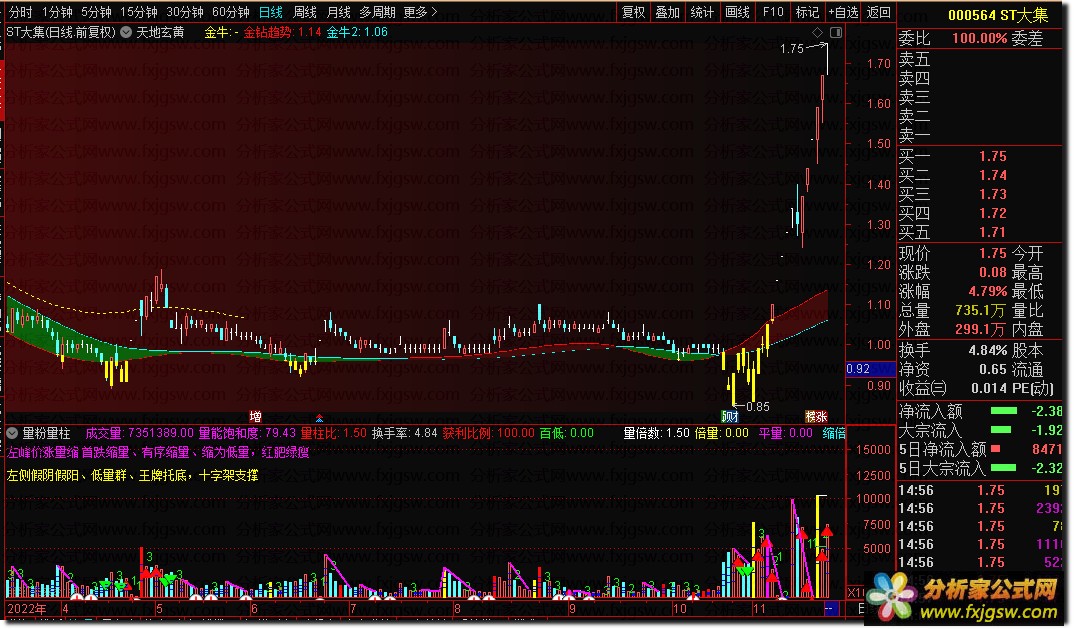Click the 涨幅 value 4.79%
Screen dimensions: 1074x629
click(x=987, y=291)
